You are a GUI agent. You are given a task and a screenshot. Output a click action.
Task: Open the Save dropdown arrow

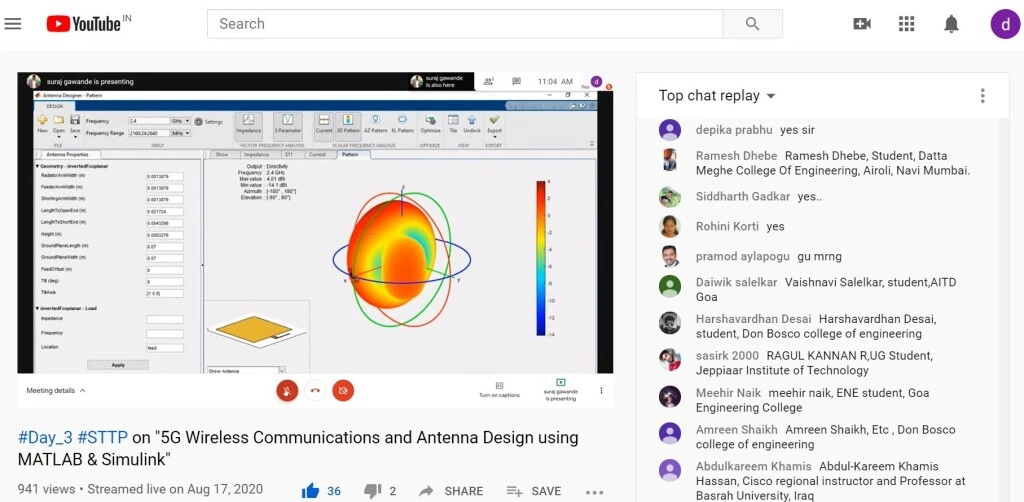(x=75, y=136)
